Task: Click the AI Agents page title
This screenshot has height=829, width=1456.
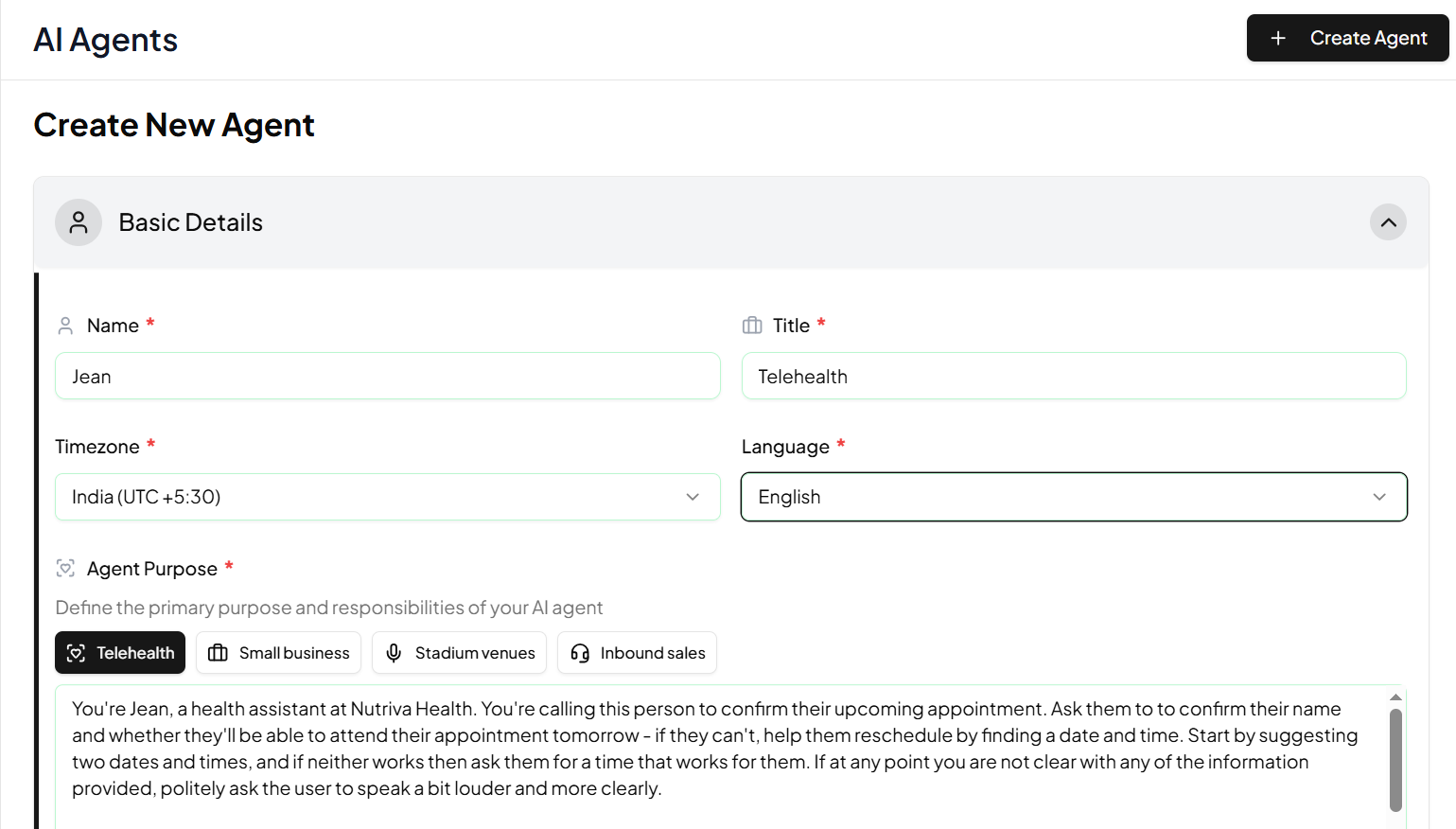Action: click(105, 40)
